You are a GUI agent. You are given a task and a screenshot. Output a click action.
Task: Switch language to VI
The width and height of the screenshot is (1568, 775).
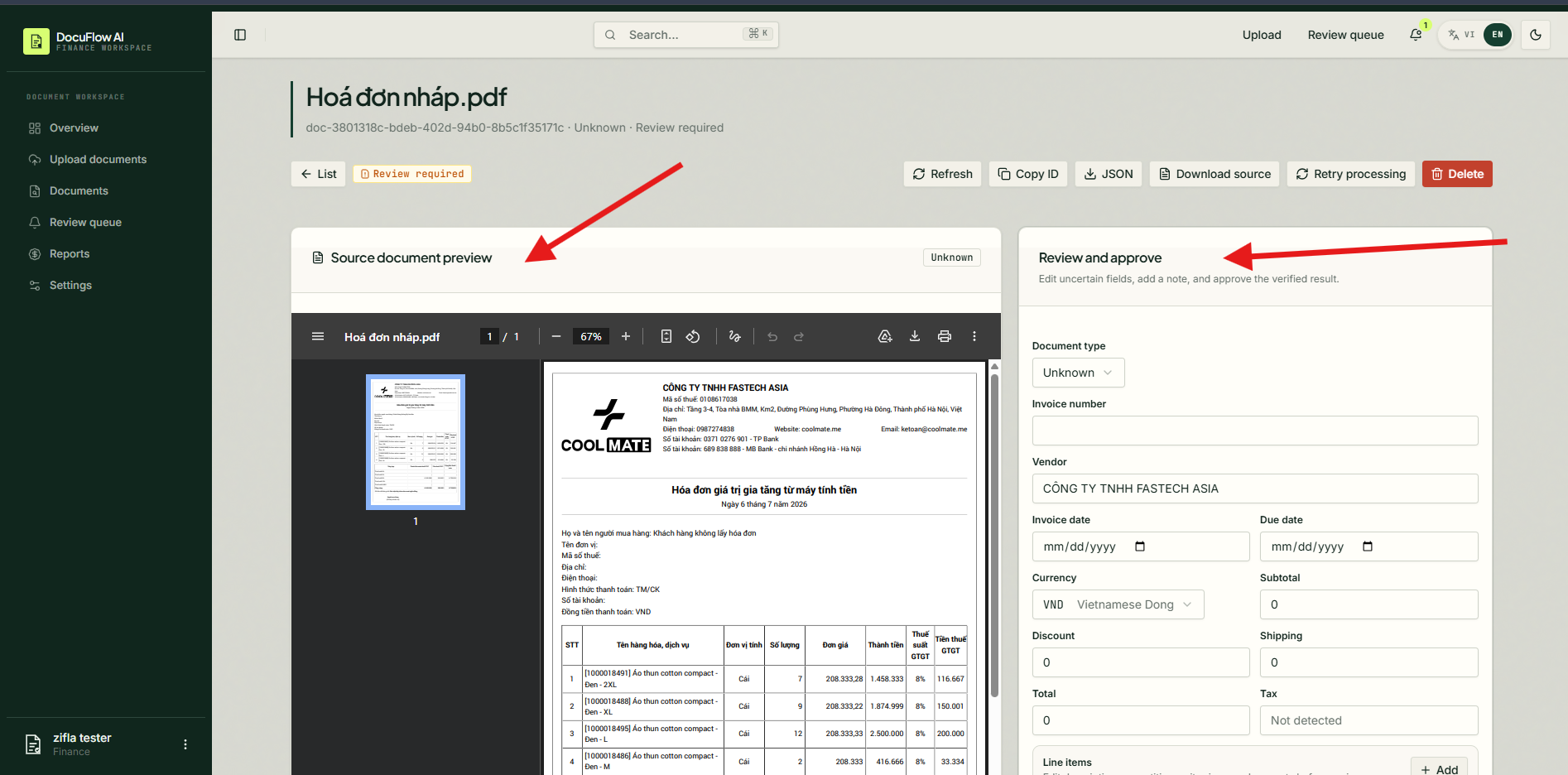pos(1462,35)
